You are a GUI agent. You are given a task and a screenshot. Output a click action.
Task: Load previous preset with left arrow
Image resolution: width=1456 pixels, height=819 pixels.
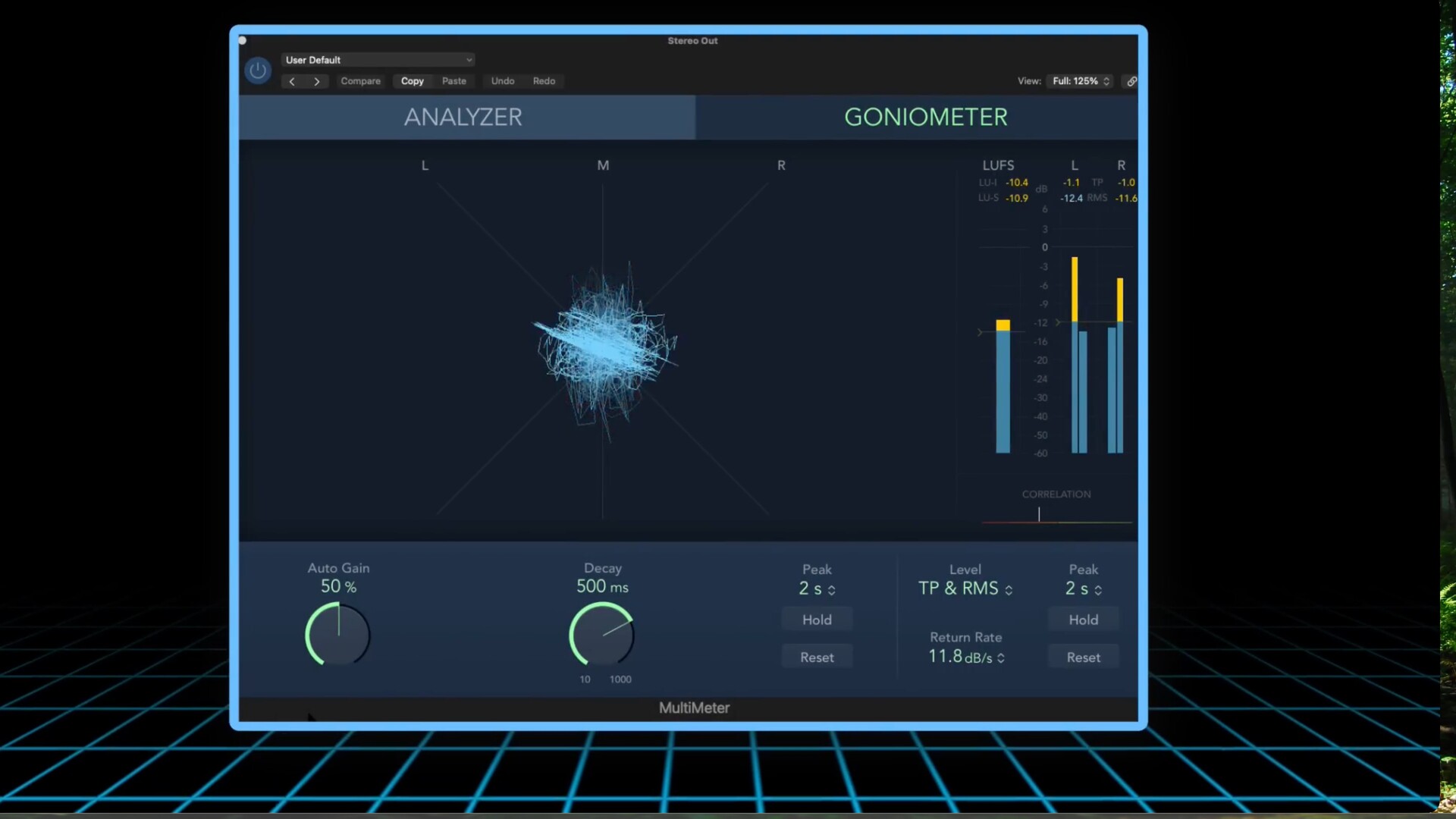coord(293,81)
